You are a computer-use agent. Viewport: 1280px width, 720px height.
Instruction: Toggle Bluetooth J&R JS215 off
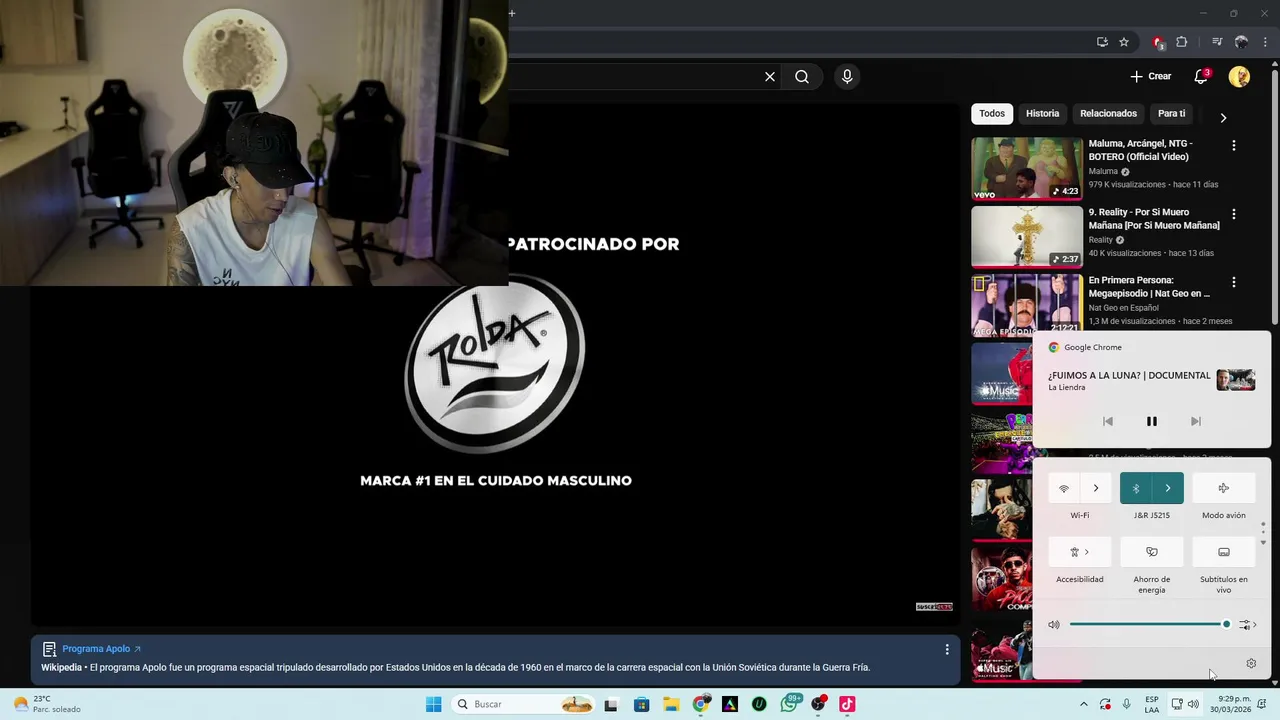1136,488
